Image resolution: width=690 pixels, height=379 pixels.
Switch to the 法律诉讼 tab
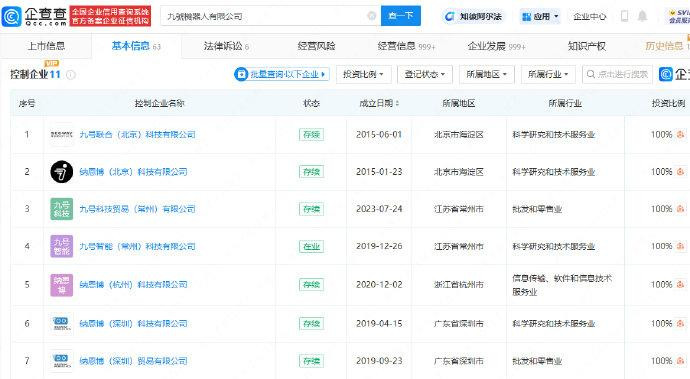point(226,46)
